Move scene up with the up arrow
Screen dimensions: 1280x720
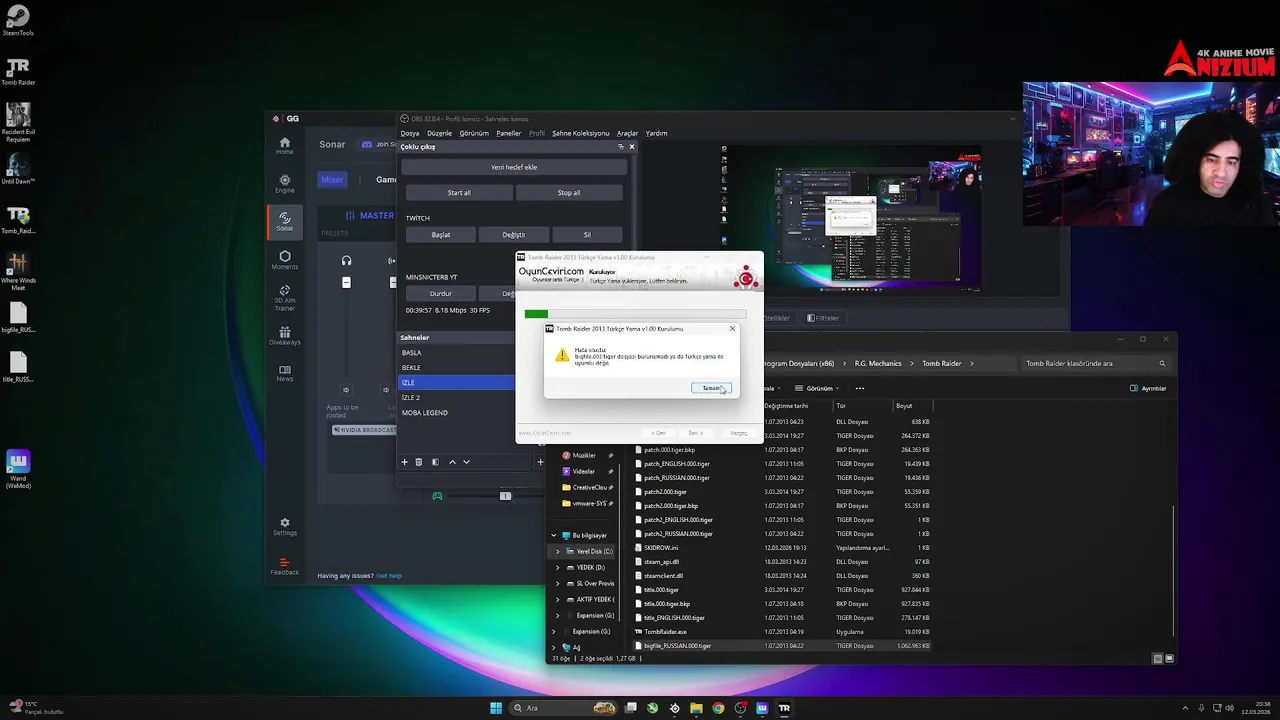[452, 462]
